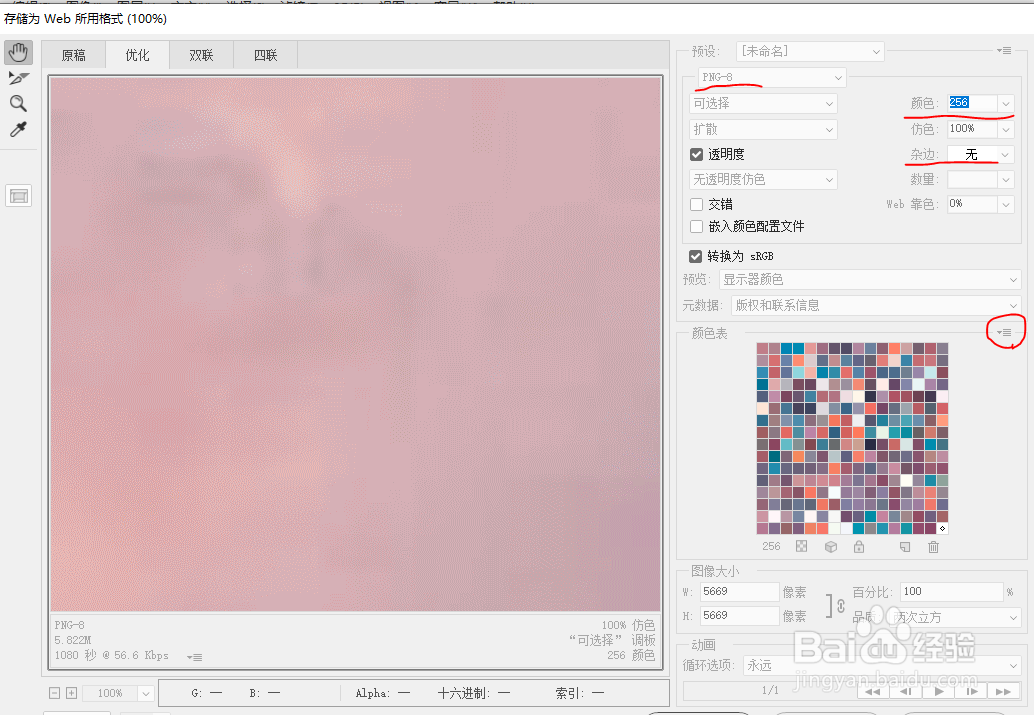Switch to the 四联 tab
Viewport: 1034px width, 715px height.
[265, 55]
